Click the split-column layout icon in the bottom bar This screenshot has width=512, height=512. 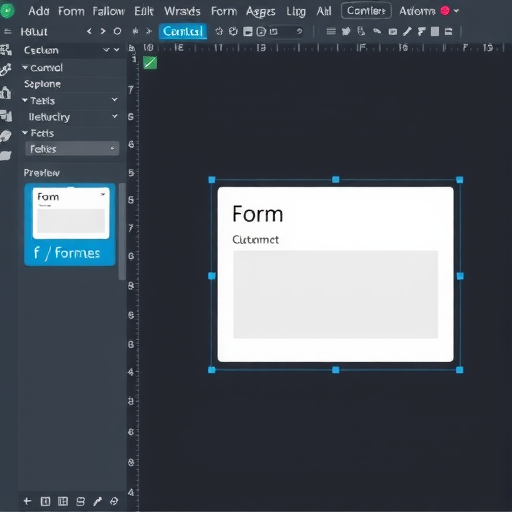[63, 501]
